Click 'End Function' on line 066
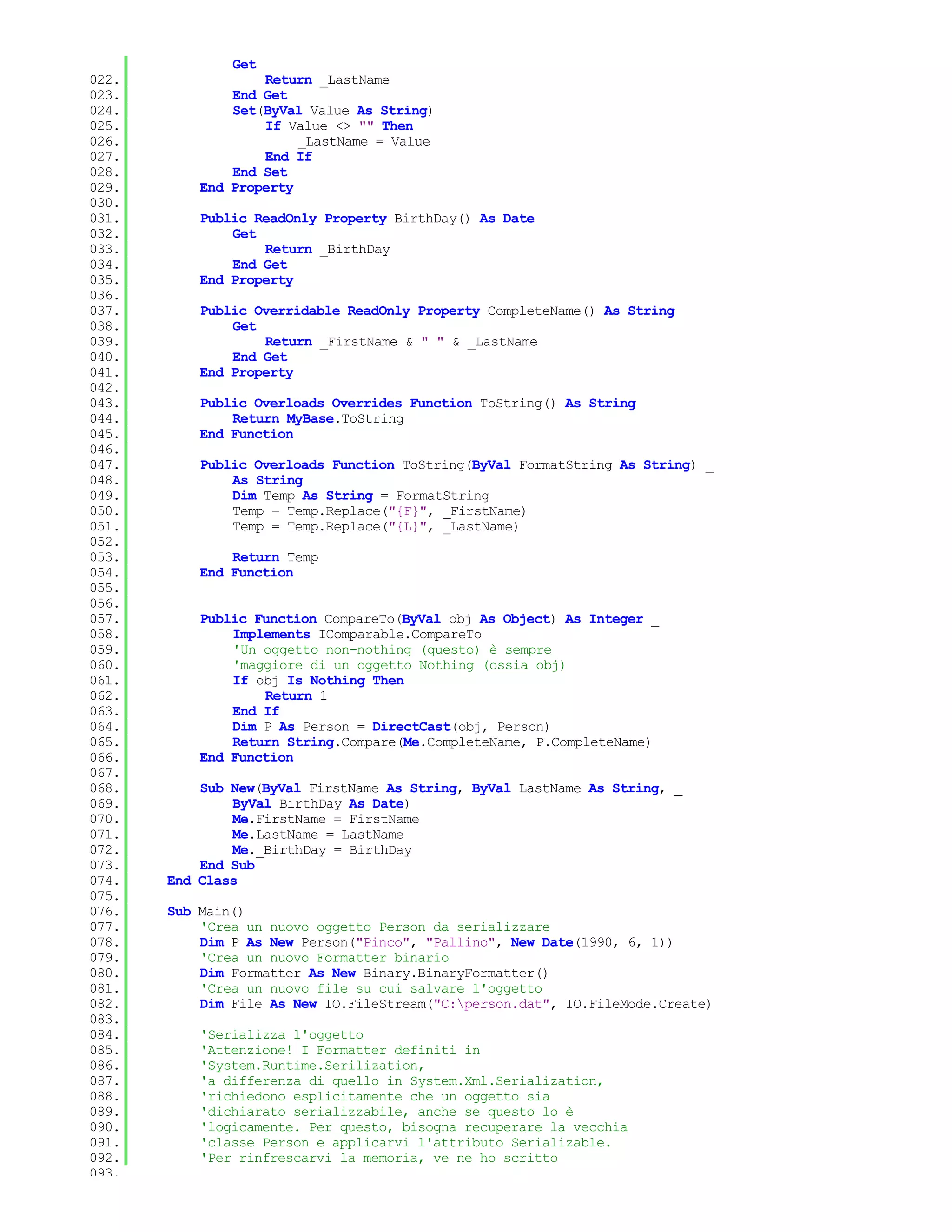This screenshot has width=952, height=1232. coord(246,758)
